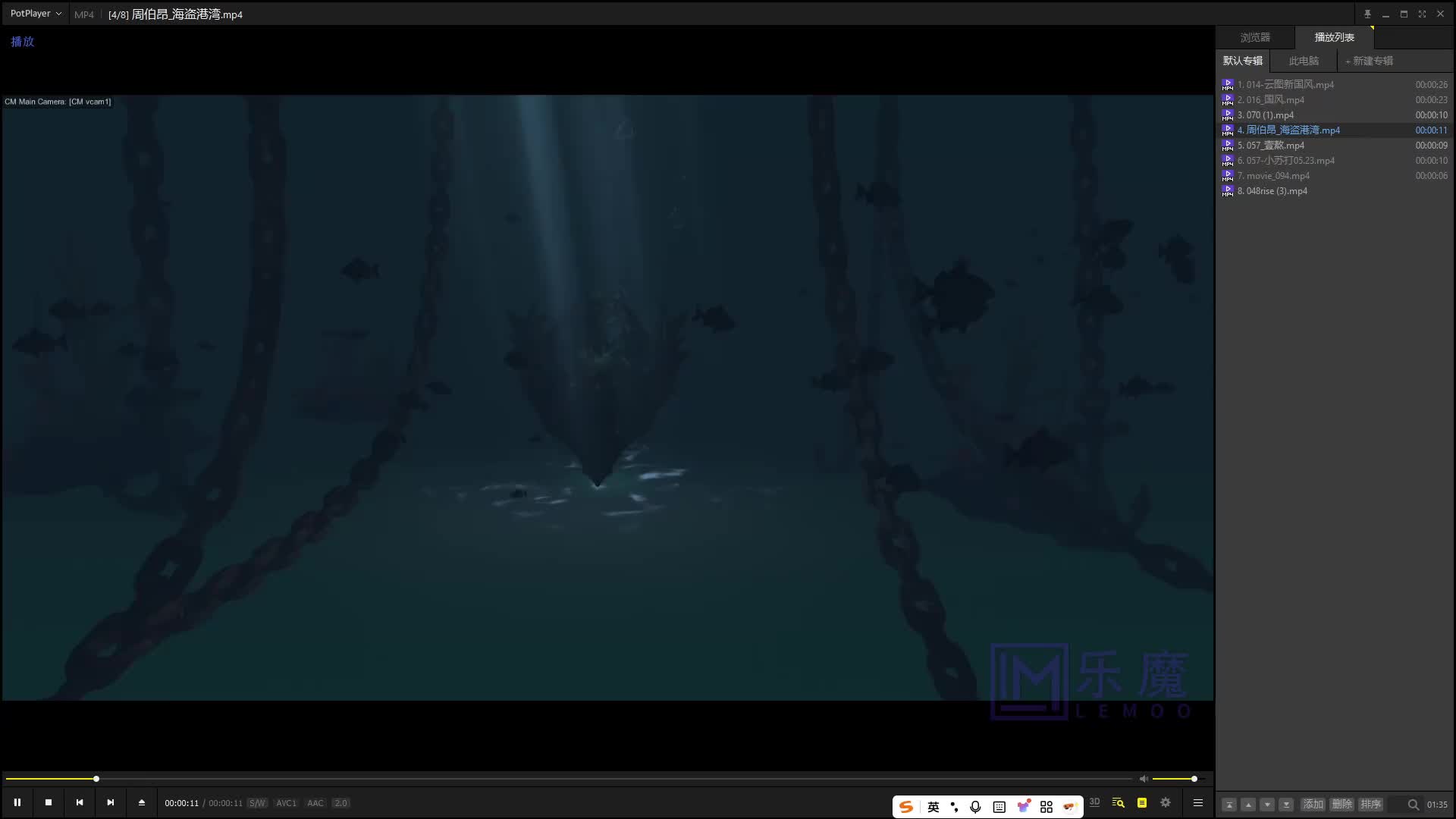
Task: Toggle the punctuation mode icon
Action: 954,807
